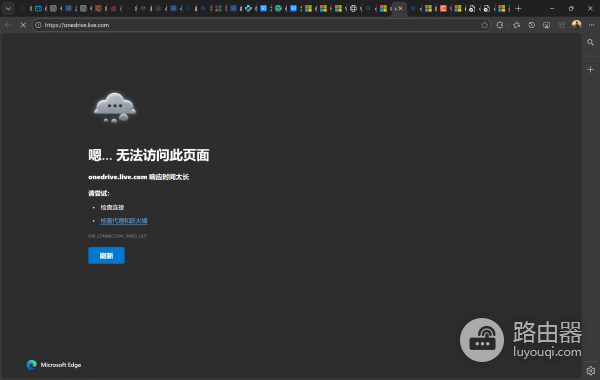Click the 检查连接 suggestion text
600x380 pixels.
(x=112, y=207)
